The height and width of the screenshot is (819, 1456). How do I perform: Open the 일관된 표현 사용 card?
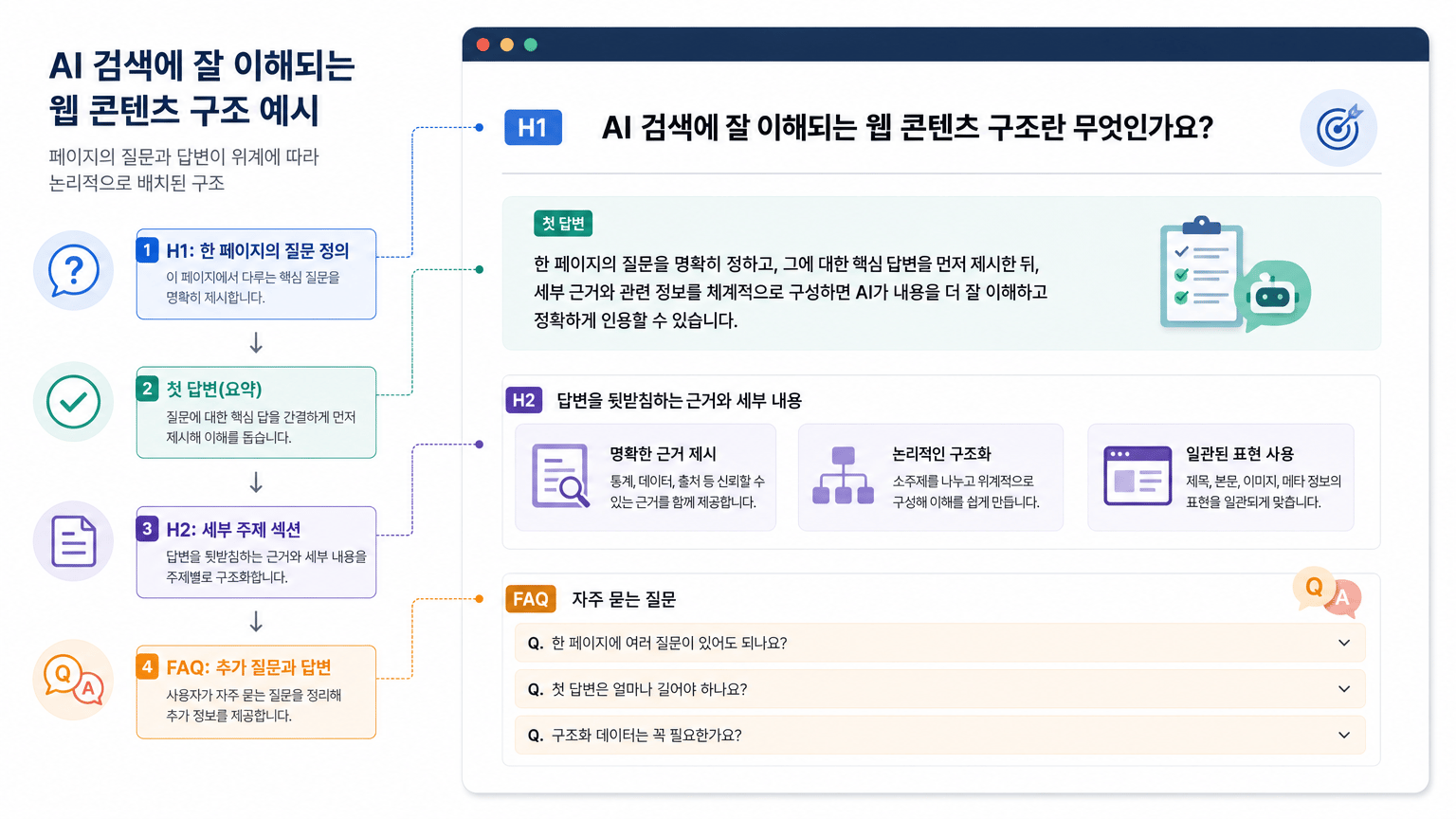coord(1221,477)
